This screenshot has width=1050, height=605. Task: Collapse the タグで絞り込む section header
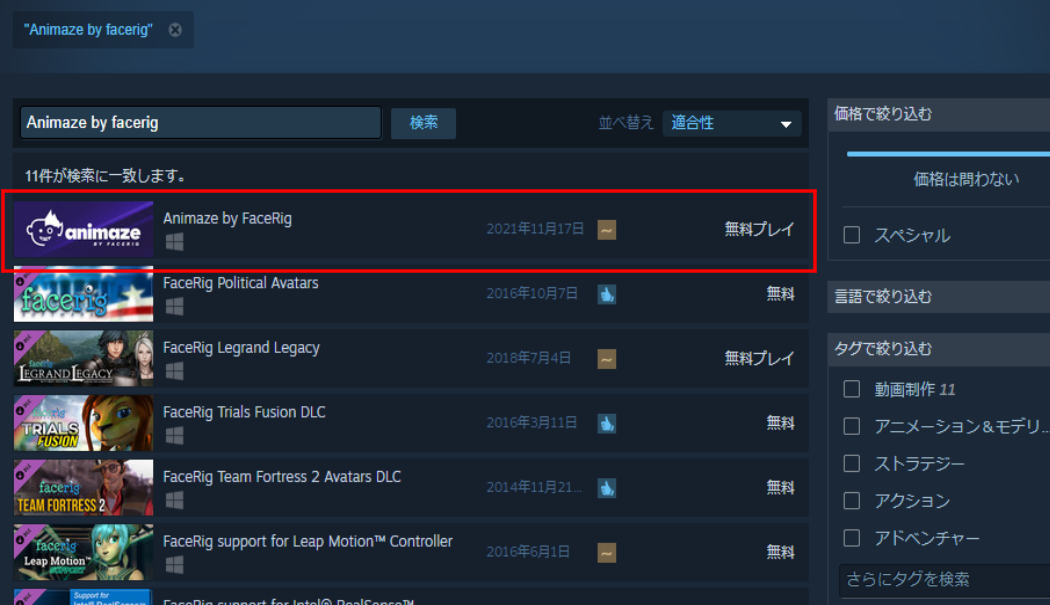tap(939, 349)
